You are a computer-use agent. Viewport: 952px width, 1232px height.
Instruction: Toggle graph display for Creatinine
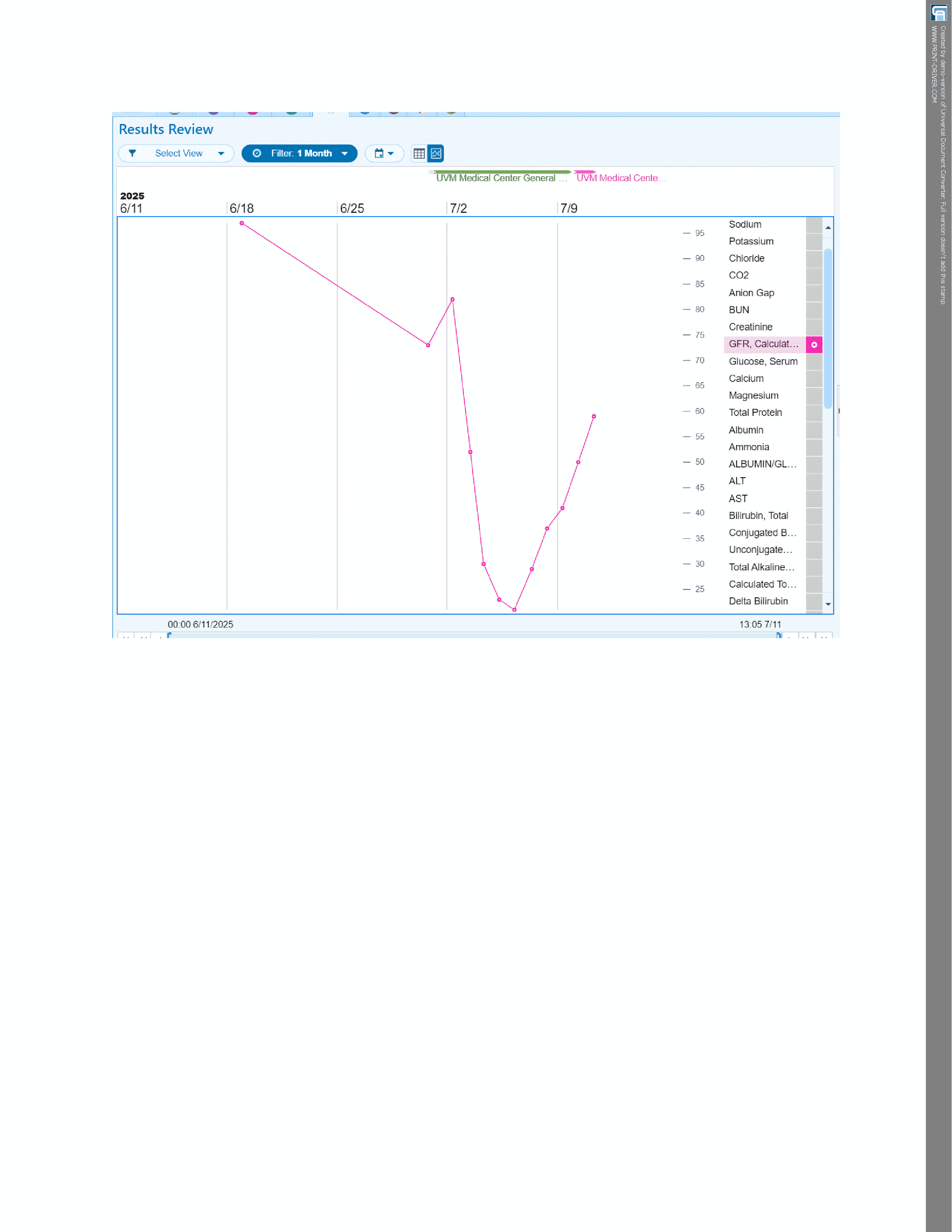point(814,327)
